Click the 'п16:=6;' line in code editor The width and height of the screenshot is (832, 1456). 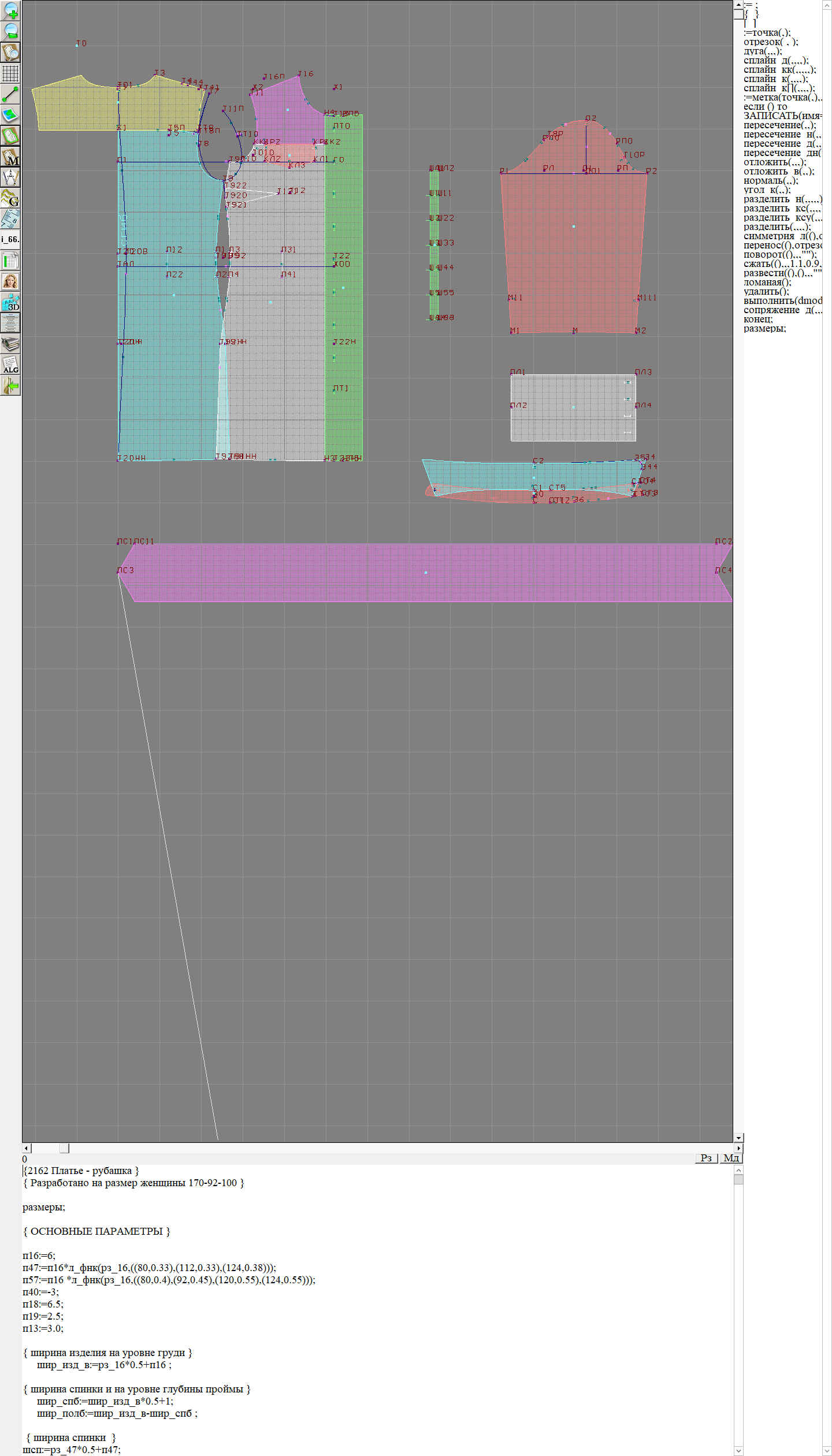(x=39, y=1256)
